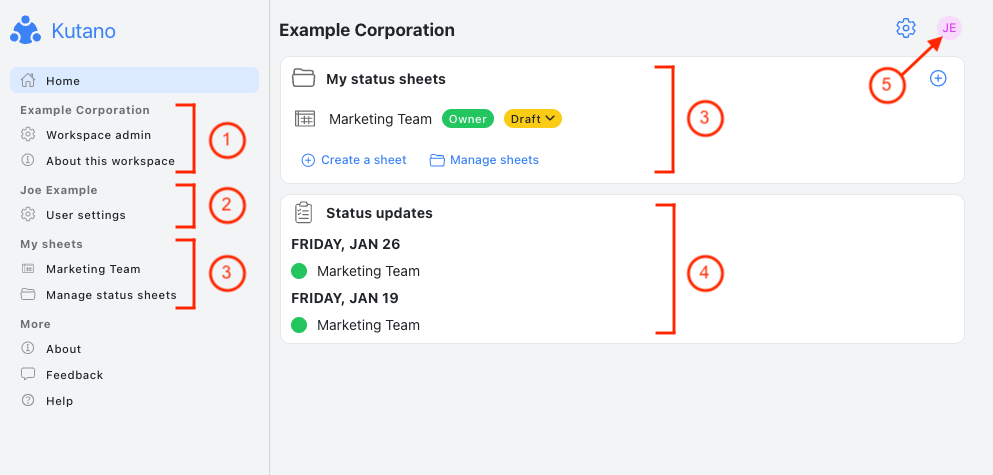
Task: Click the speech bubble Feedback icon
Action: tap(28, 374)
